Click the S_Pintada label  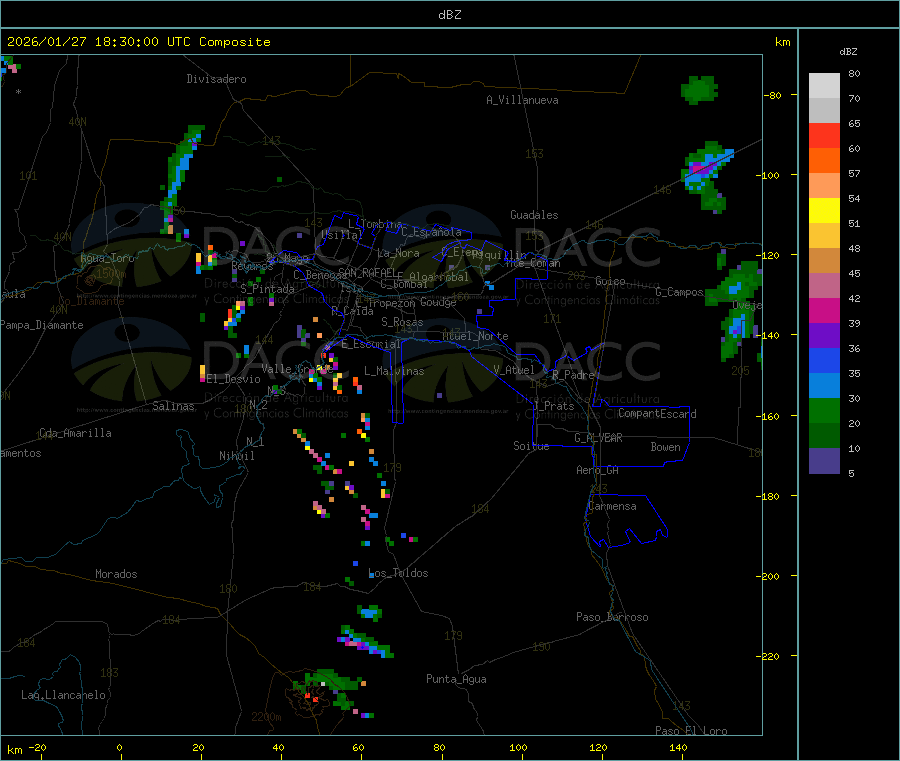[267, 289]
